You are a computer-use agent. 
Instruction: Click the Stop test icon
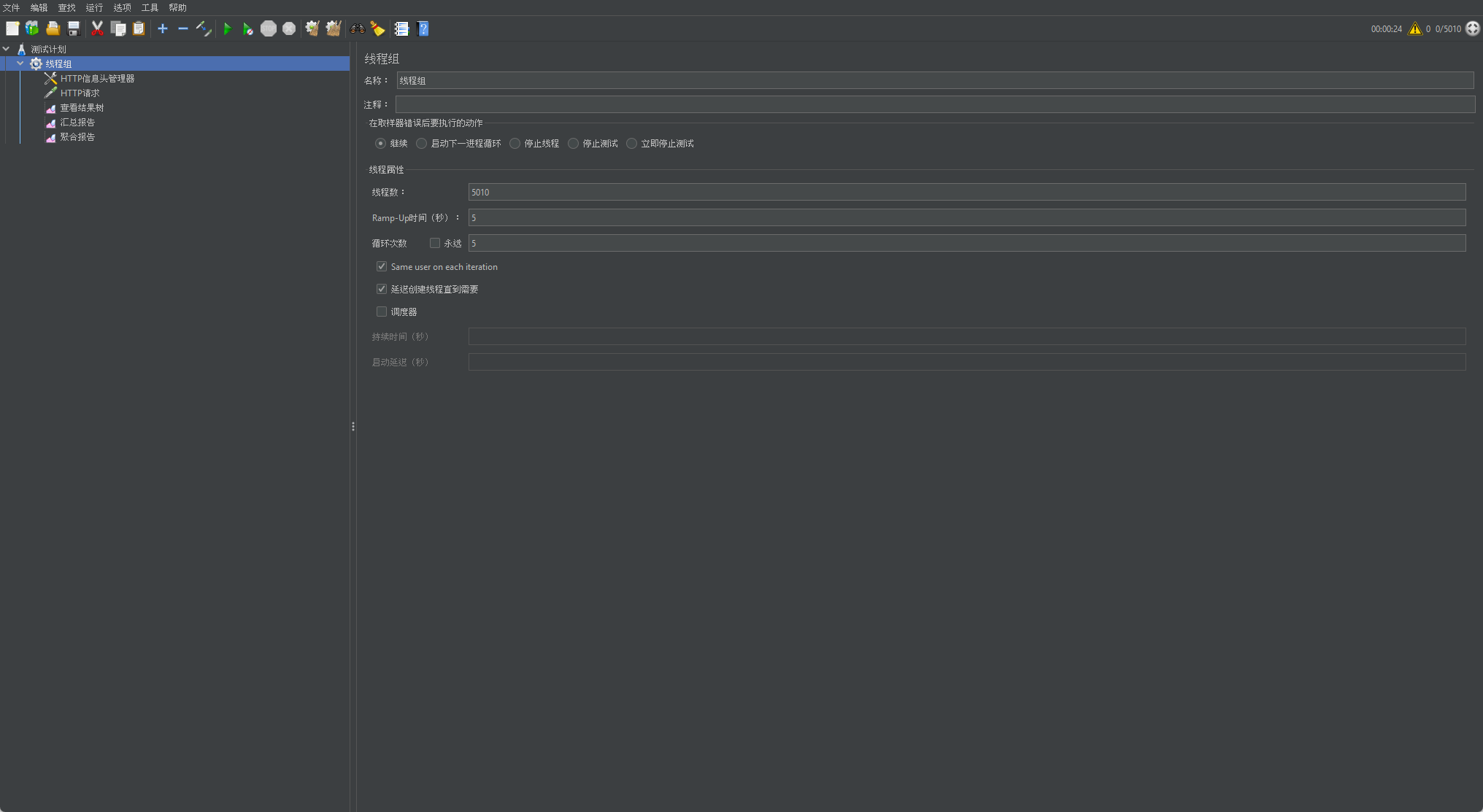pos(269,28)
